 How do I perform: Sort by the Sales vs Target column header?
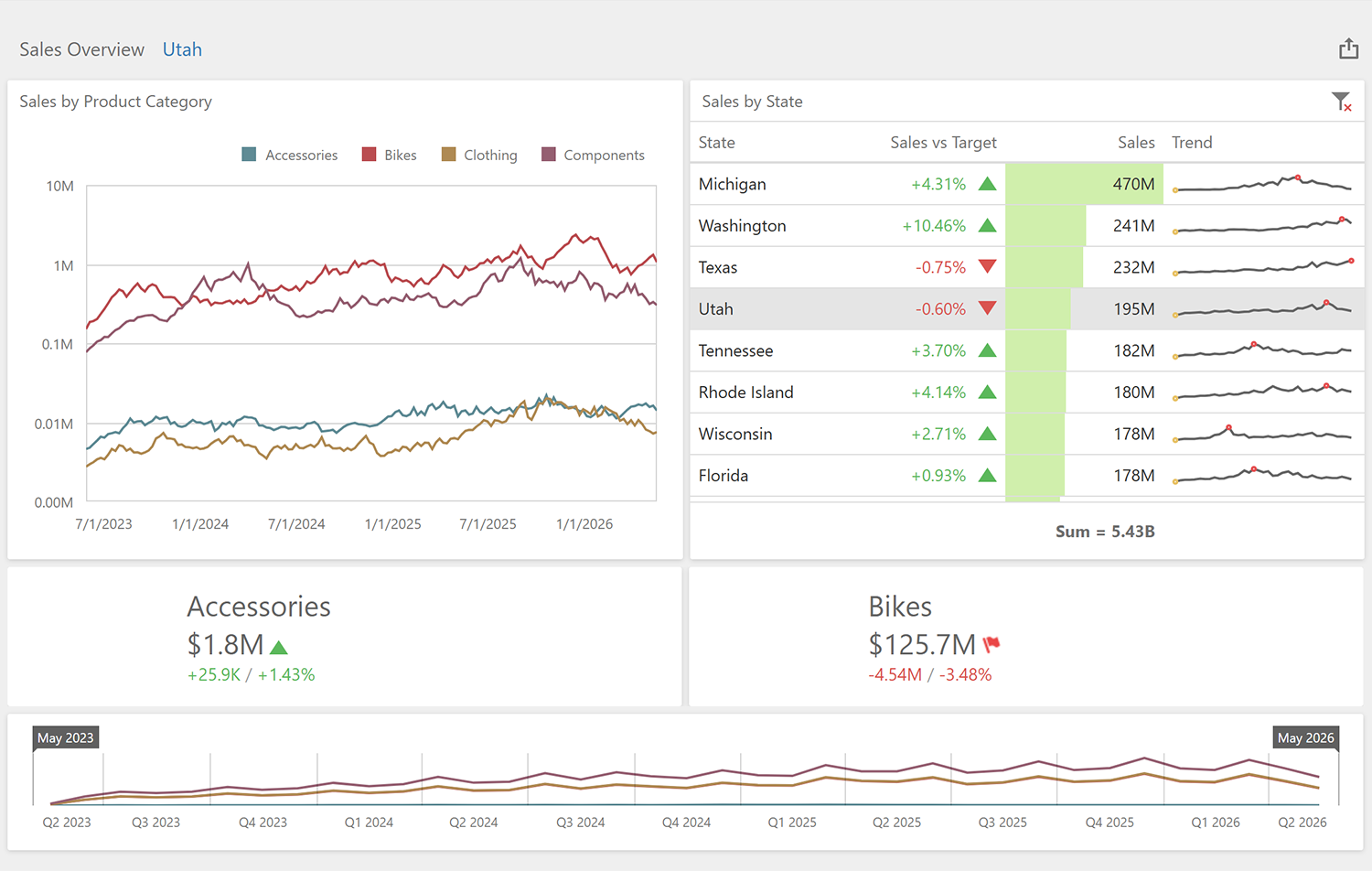(943, 143)
